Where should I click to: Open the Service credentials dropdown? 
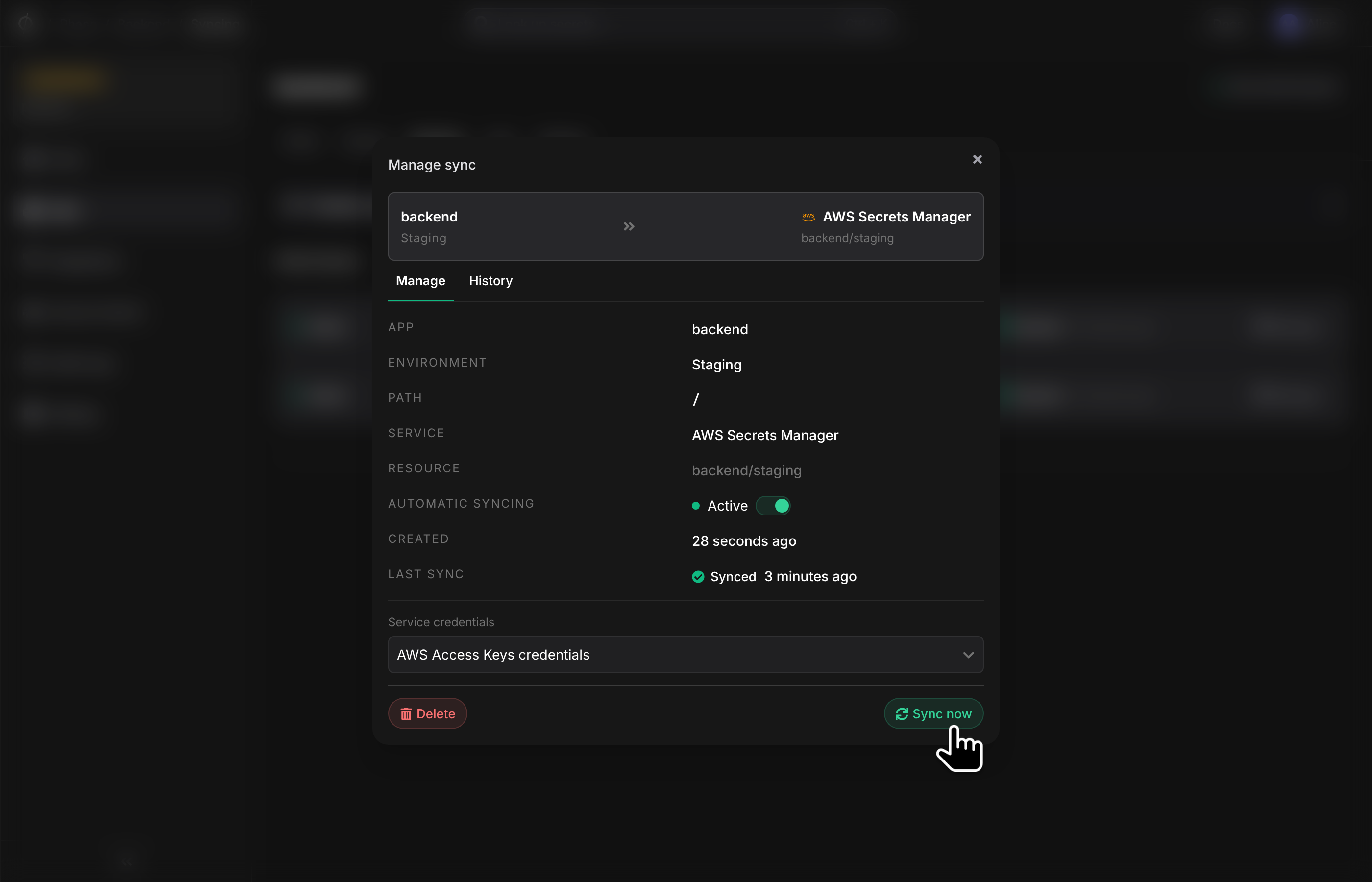[686, 655]
